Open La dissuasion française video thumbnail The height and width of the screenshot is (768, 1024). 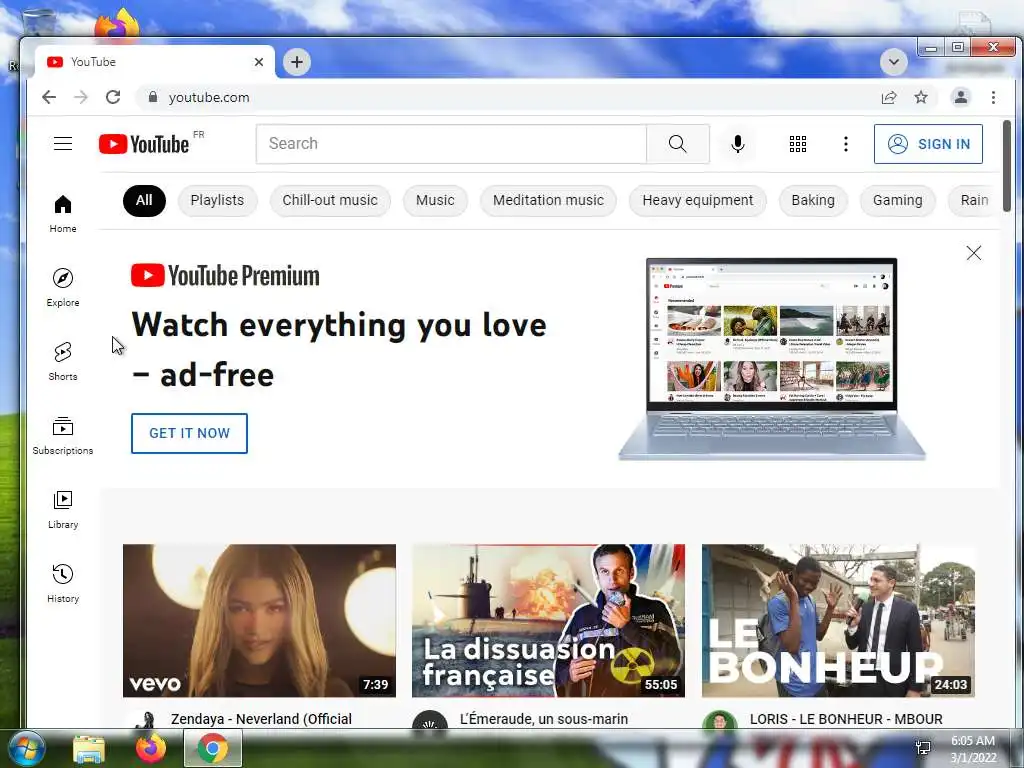(x=549, y=620)
